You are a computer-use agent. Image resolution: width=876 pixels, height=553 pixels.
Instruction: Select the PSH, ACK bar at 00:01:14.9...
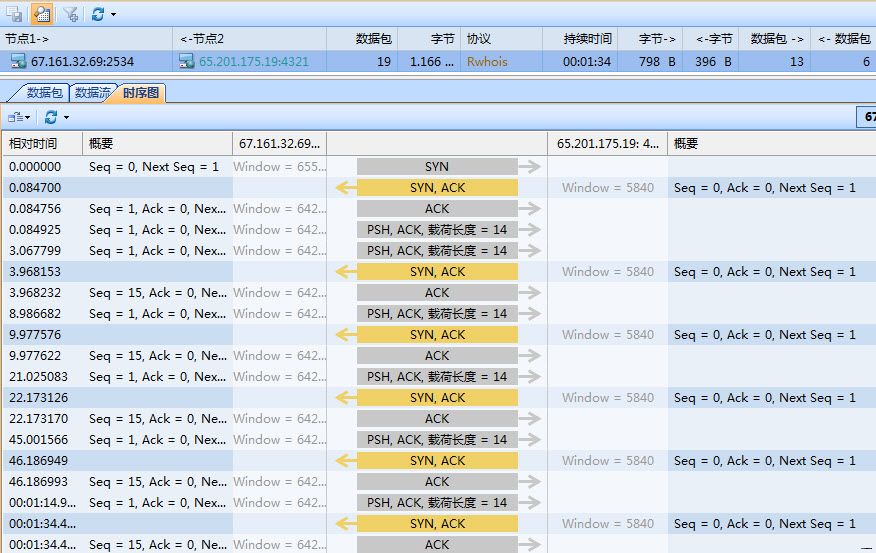[437, 503]
